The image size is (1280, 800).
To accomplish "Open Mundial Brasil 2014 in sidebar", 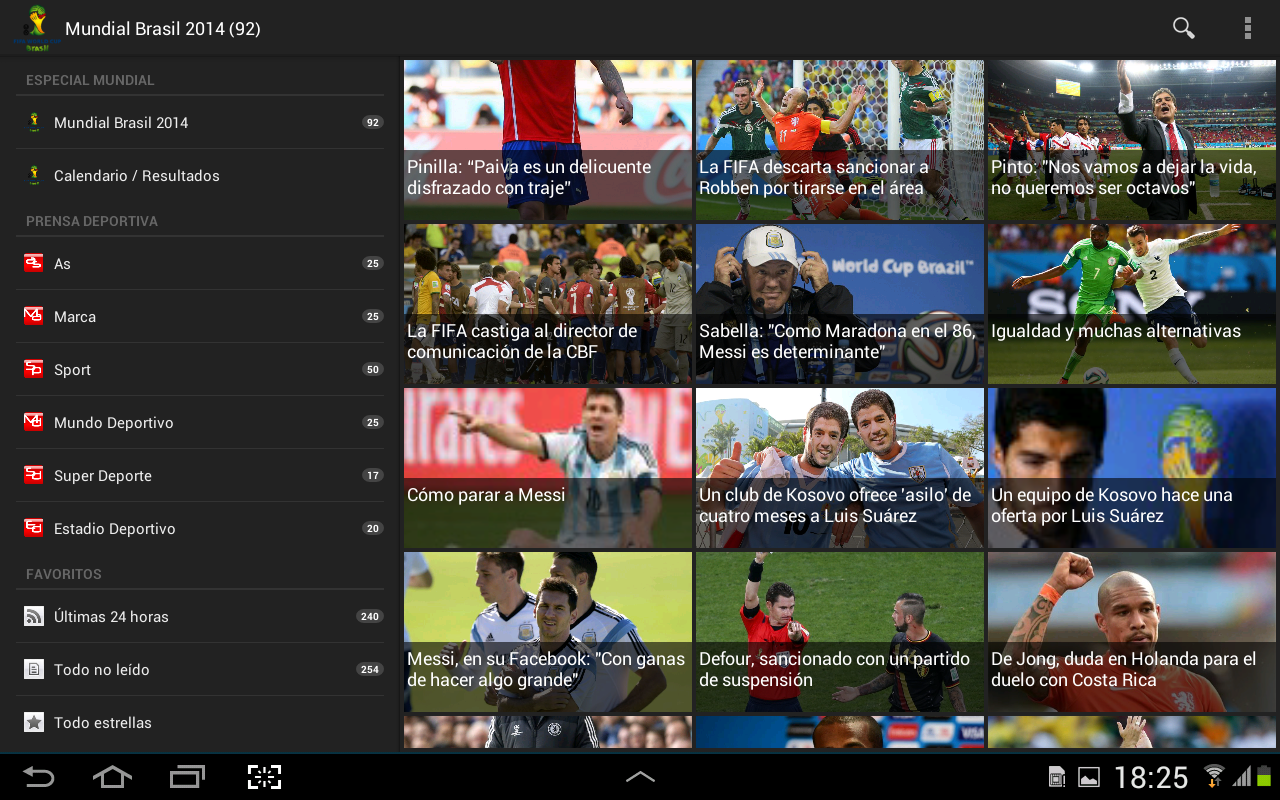I will [200, 122].
